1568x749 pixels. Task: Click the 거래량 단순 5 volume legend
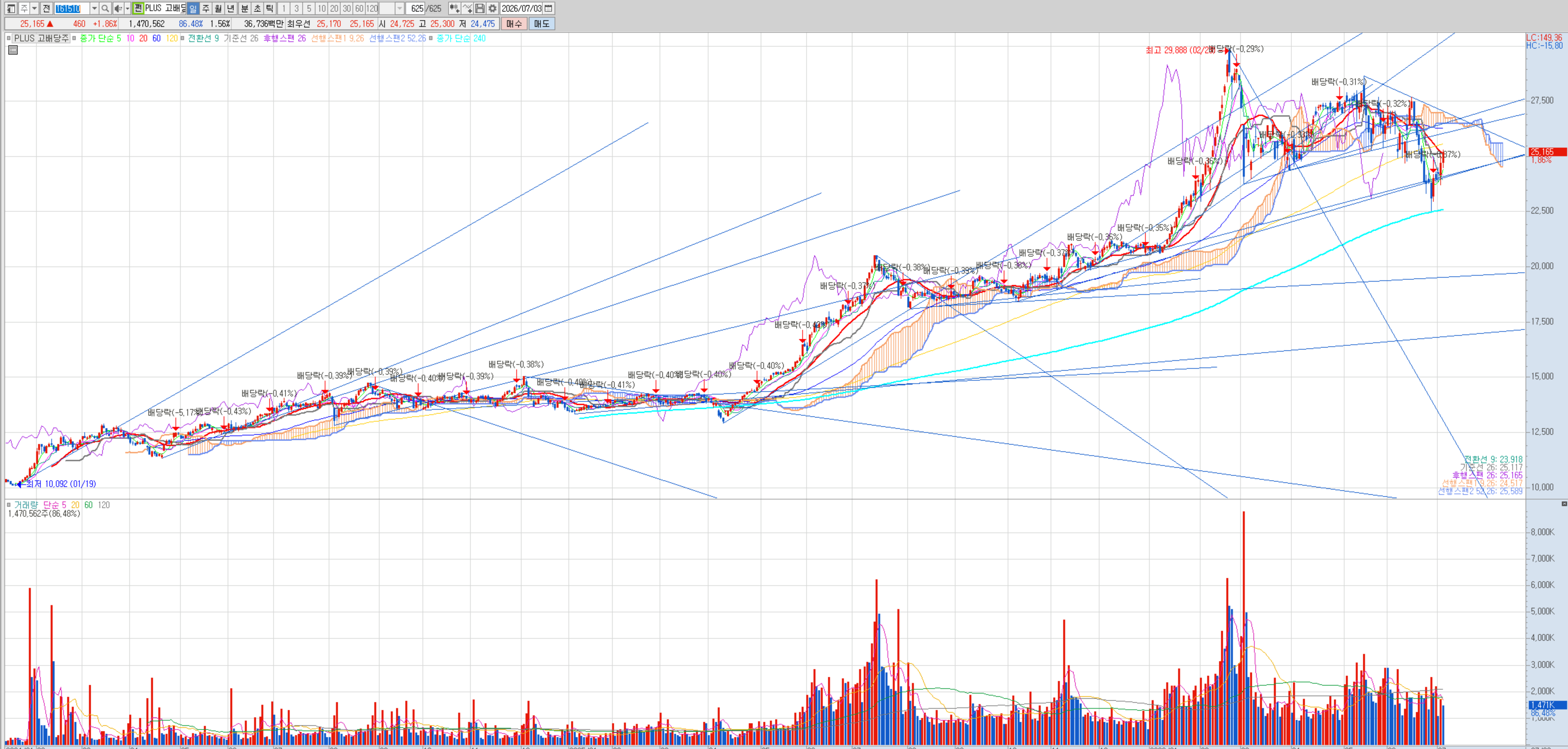pos(40,505)
